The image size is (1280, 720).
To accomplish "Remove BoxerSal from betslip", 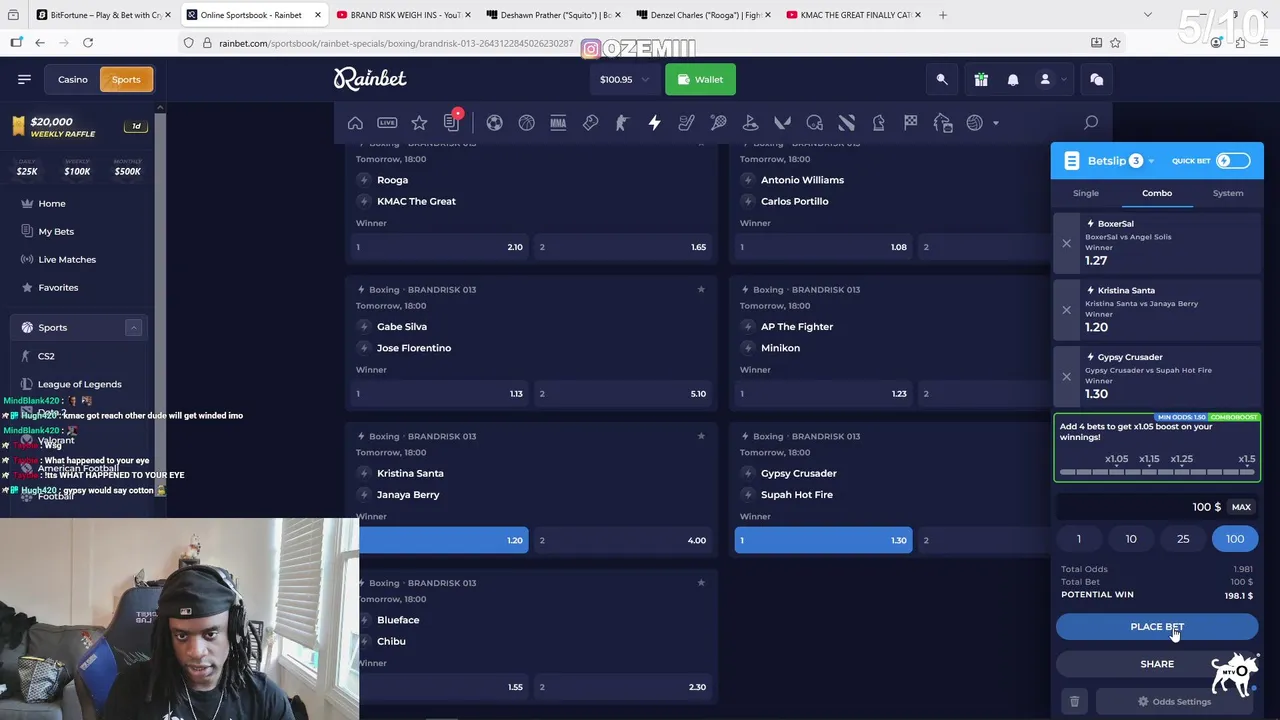I will pos(1066,244).
